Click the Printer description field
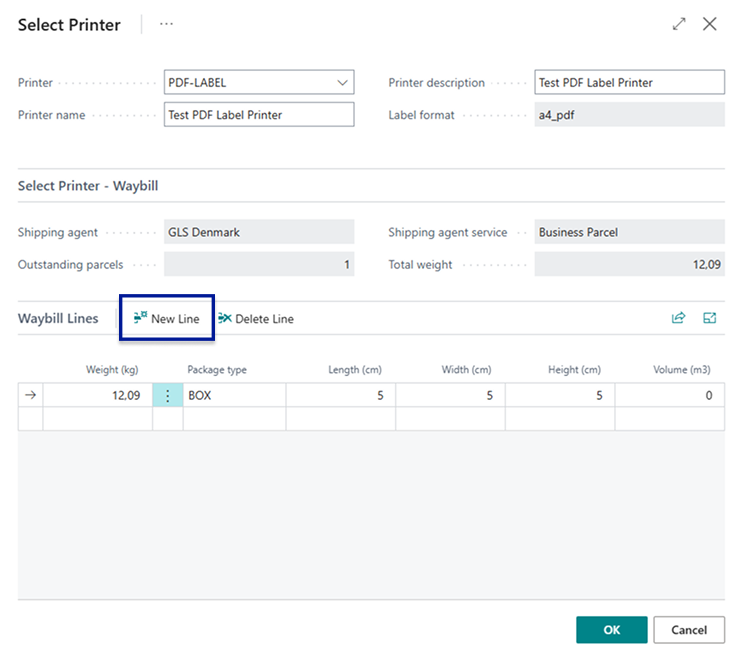Image resolution: width=745 pixels, height=652 pixels. point(629,83)
